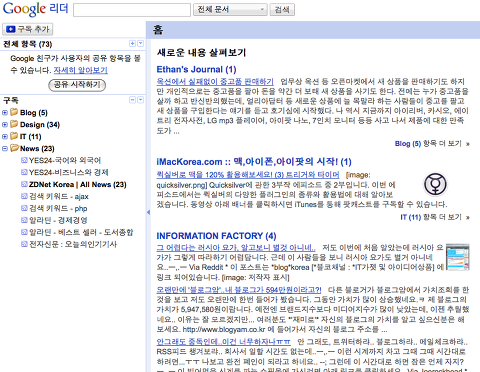Open INFORMATION FACTORY (4) feed heading
Viewport: 480px width, 372px height.
[x=216, y=236]
